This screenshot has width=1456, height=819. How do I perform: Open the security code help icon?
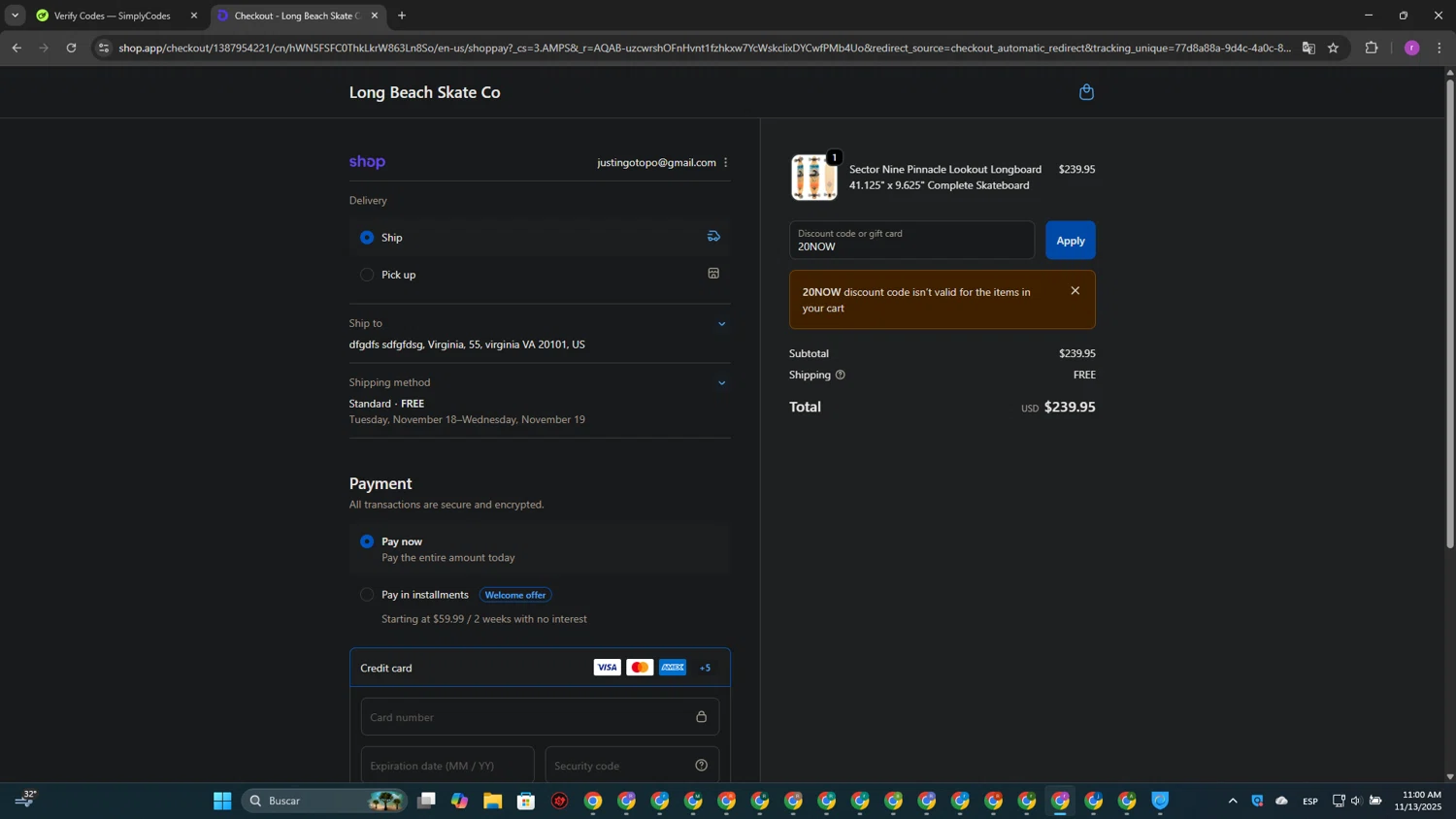pos(701,766)
